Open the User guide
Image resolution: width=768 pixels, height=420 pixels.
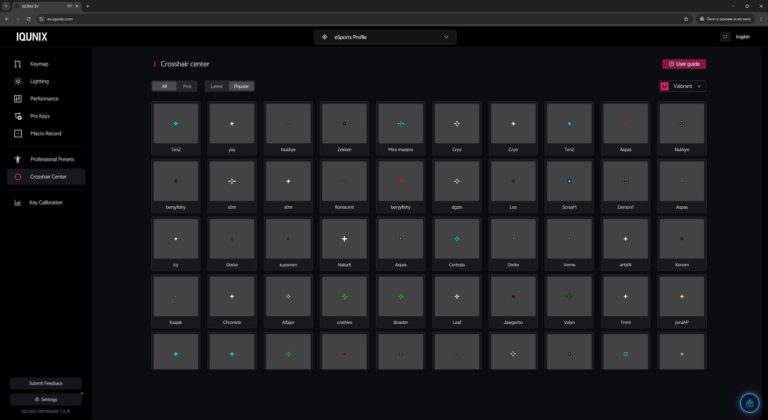coord(684,64)
